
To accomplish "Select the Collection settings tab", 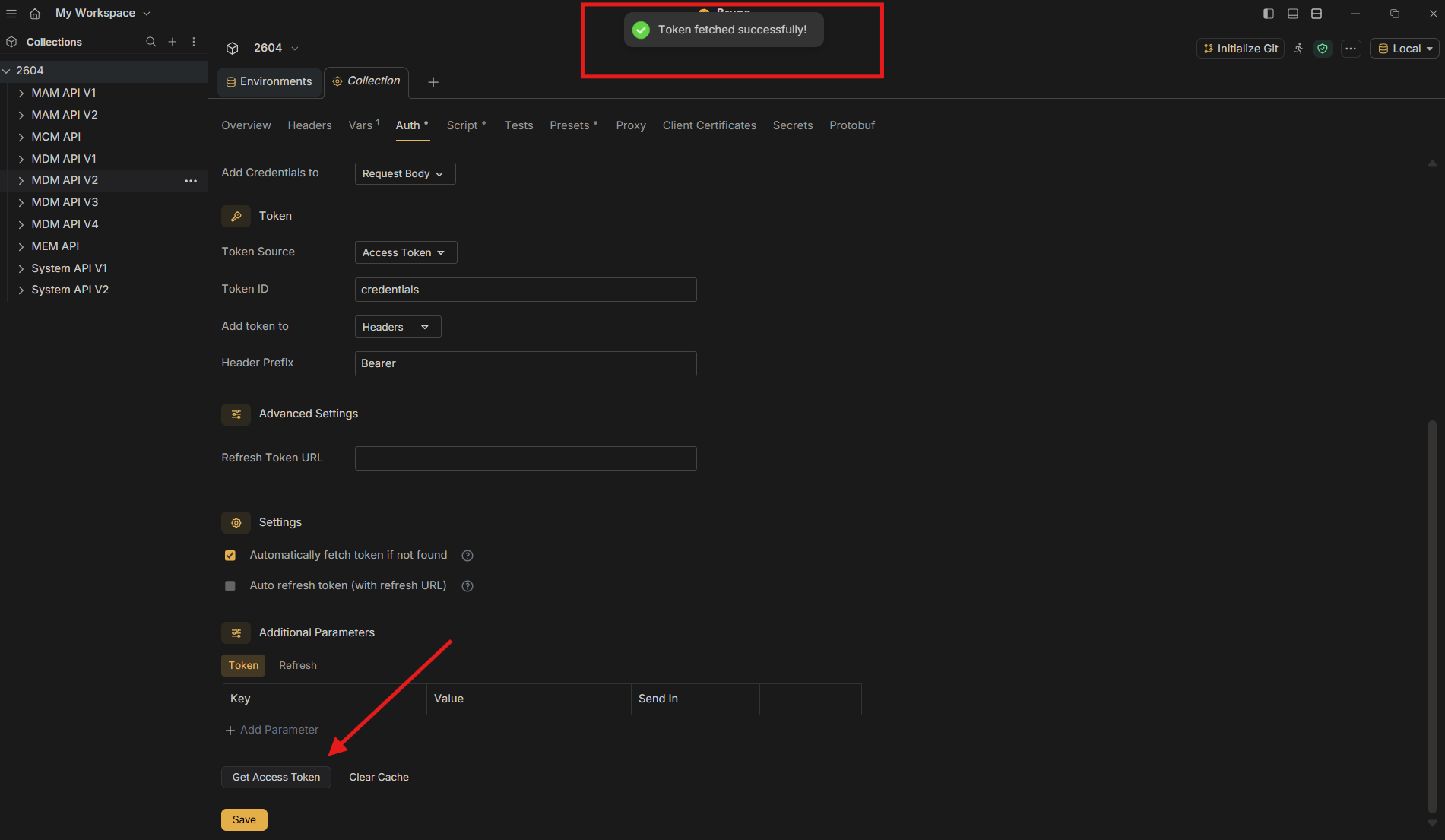I will (x=366, y=81).
